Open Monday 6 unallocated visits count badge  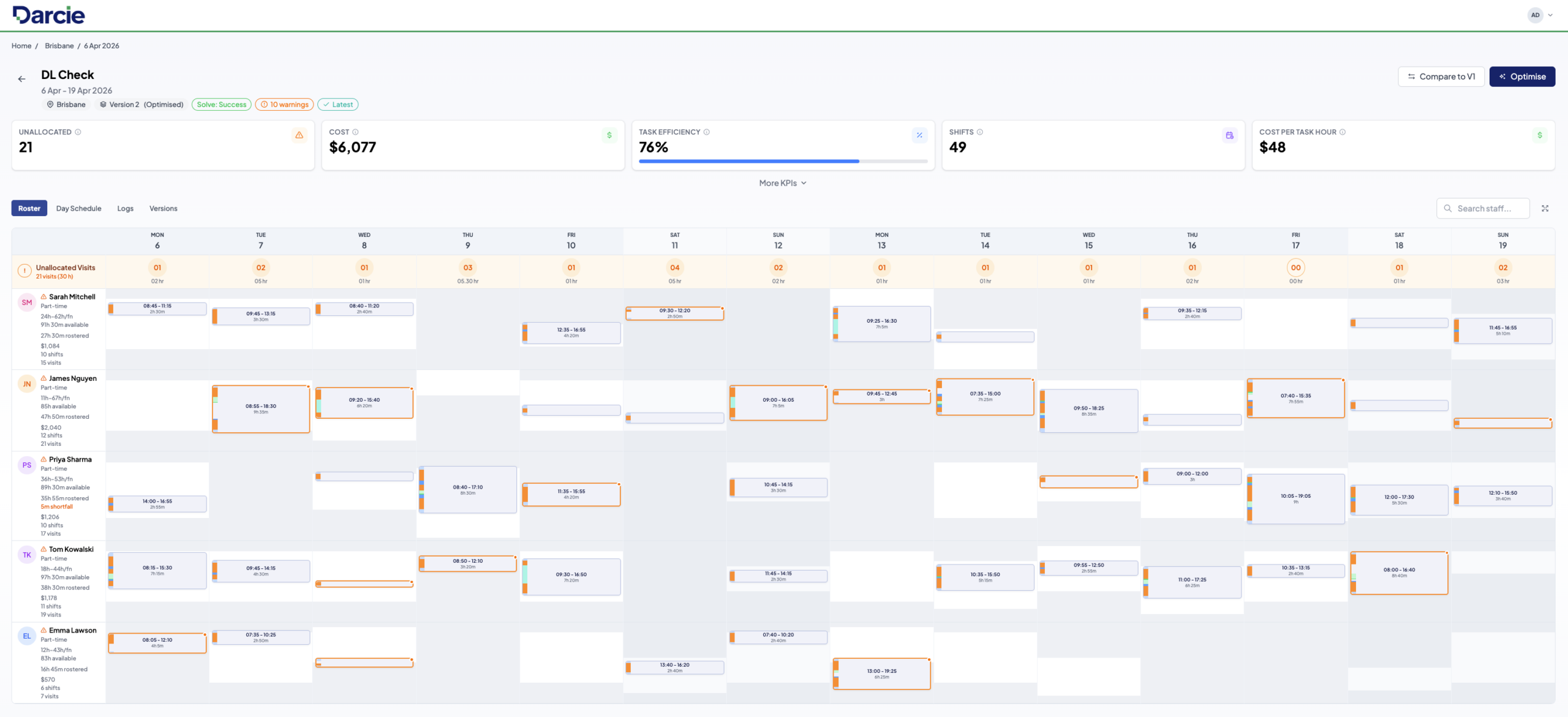[x=157, y=268]
